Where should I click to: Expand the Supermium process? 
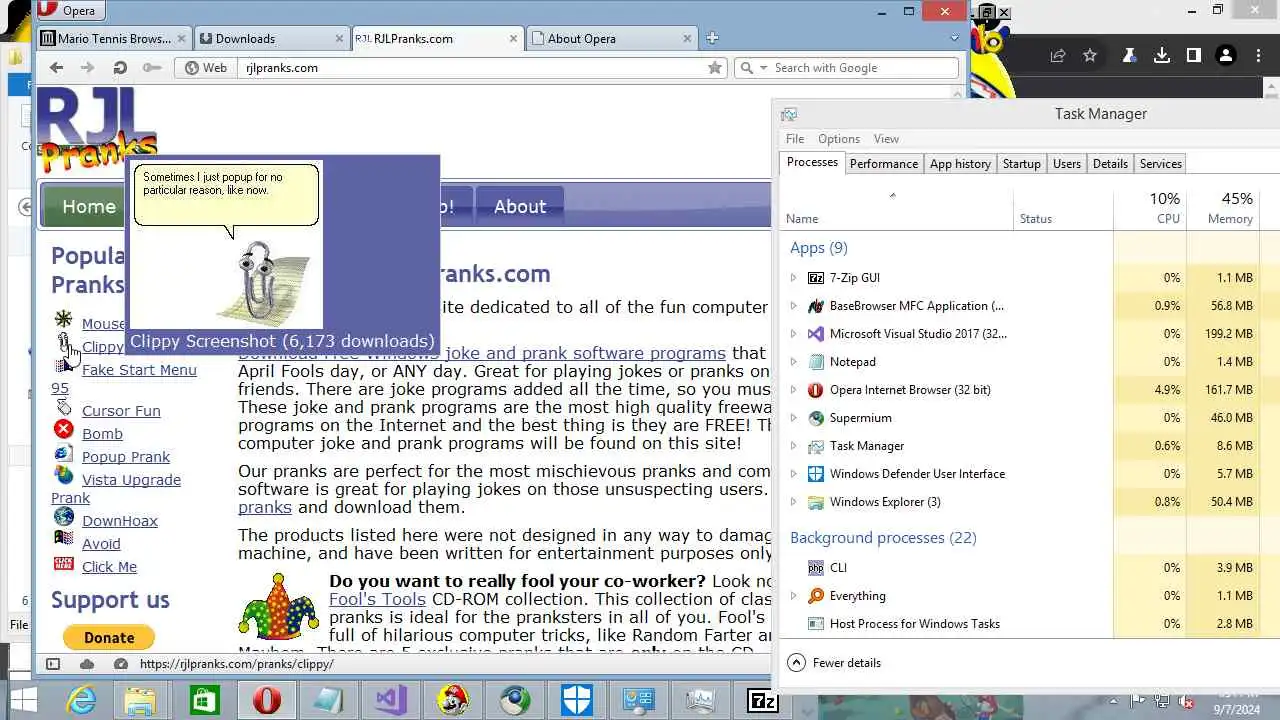(794, 418)
